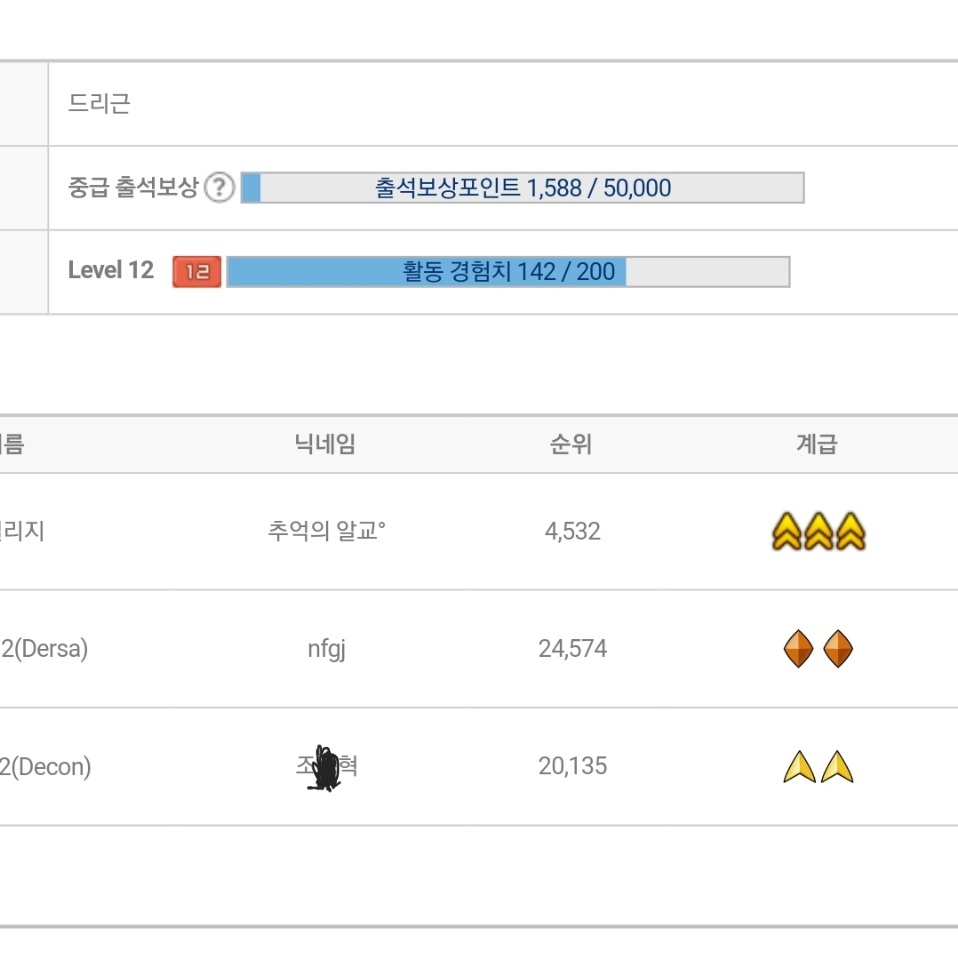The height and width of the screenshot is (960, 958).
Task: Click the Dersa server row entry
Action: (44, 650)
